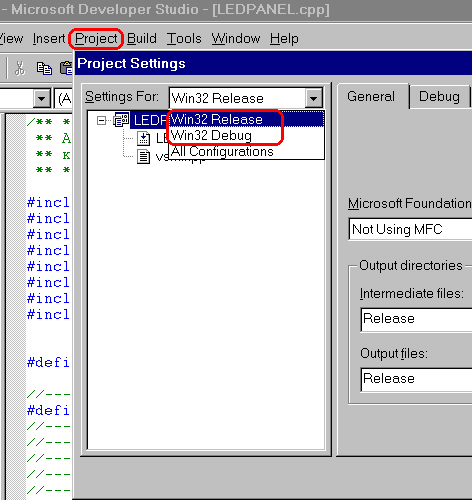Screen dimensions: 472x500
Task: Click the source file icon with arrow
Action: pos(144,138)
